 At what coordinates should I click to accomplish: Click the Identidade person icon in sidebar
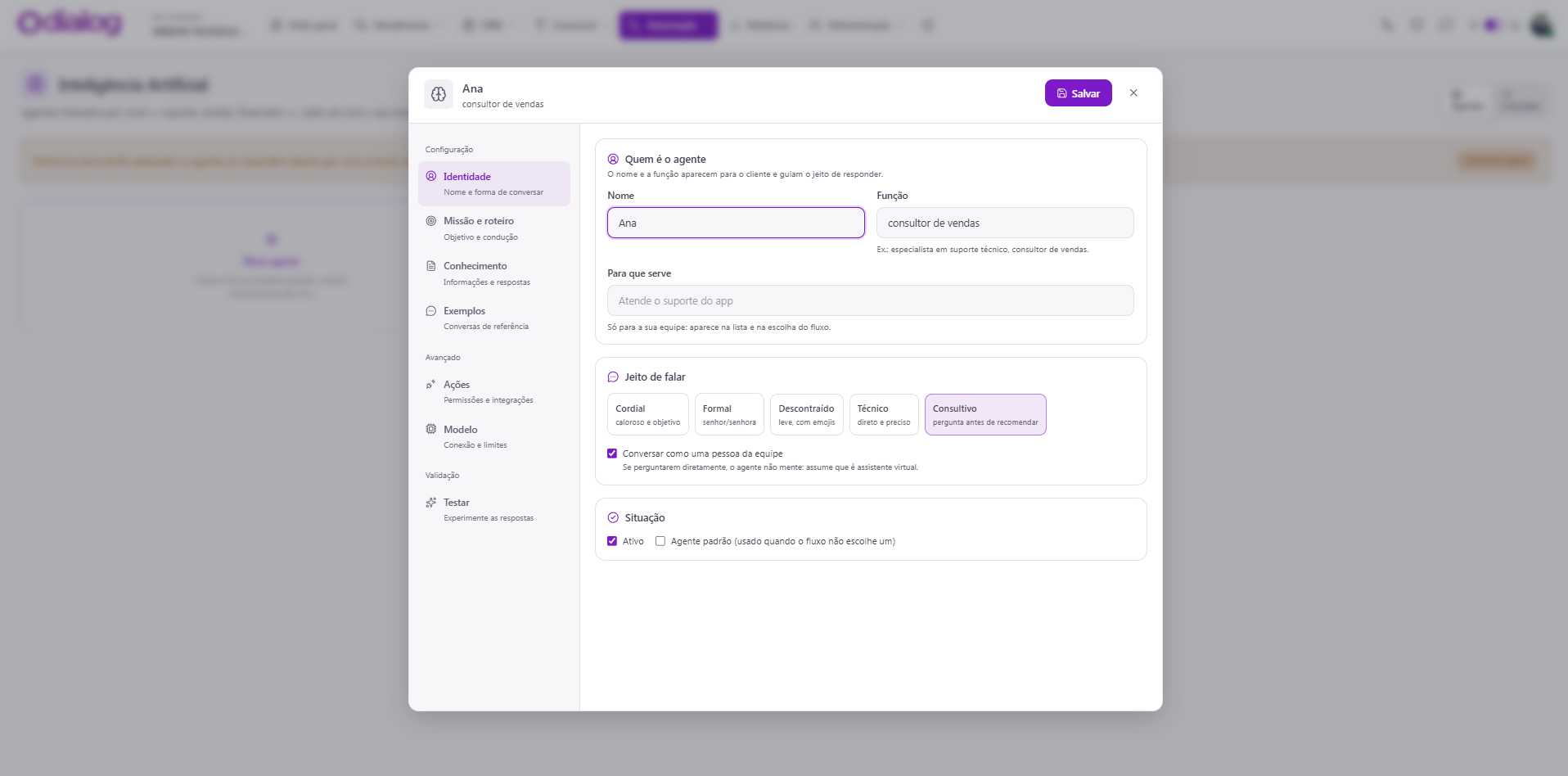431,176
